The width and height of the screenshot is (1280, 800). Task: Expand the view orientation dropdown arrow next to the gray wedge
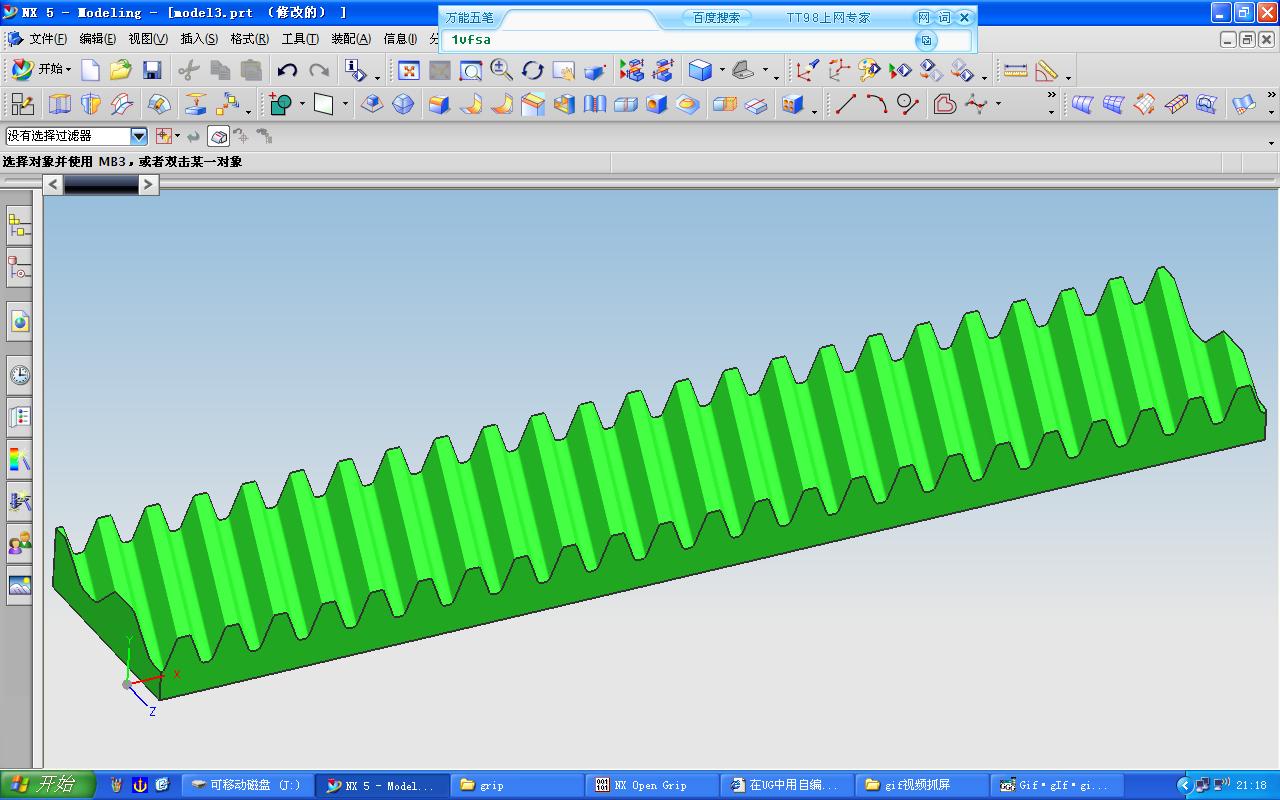click(x=765, y=70)
